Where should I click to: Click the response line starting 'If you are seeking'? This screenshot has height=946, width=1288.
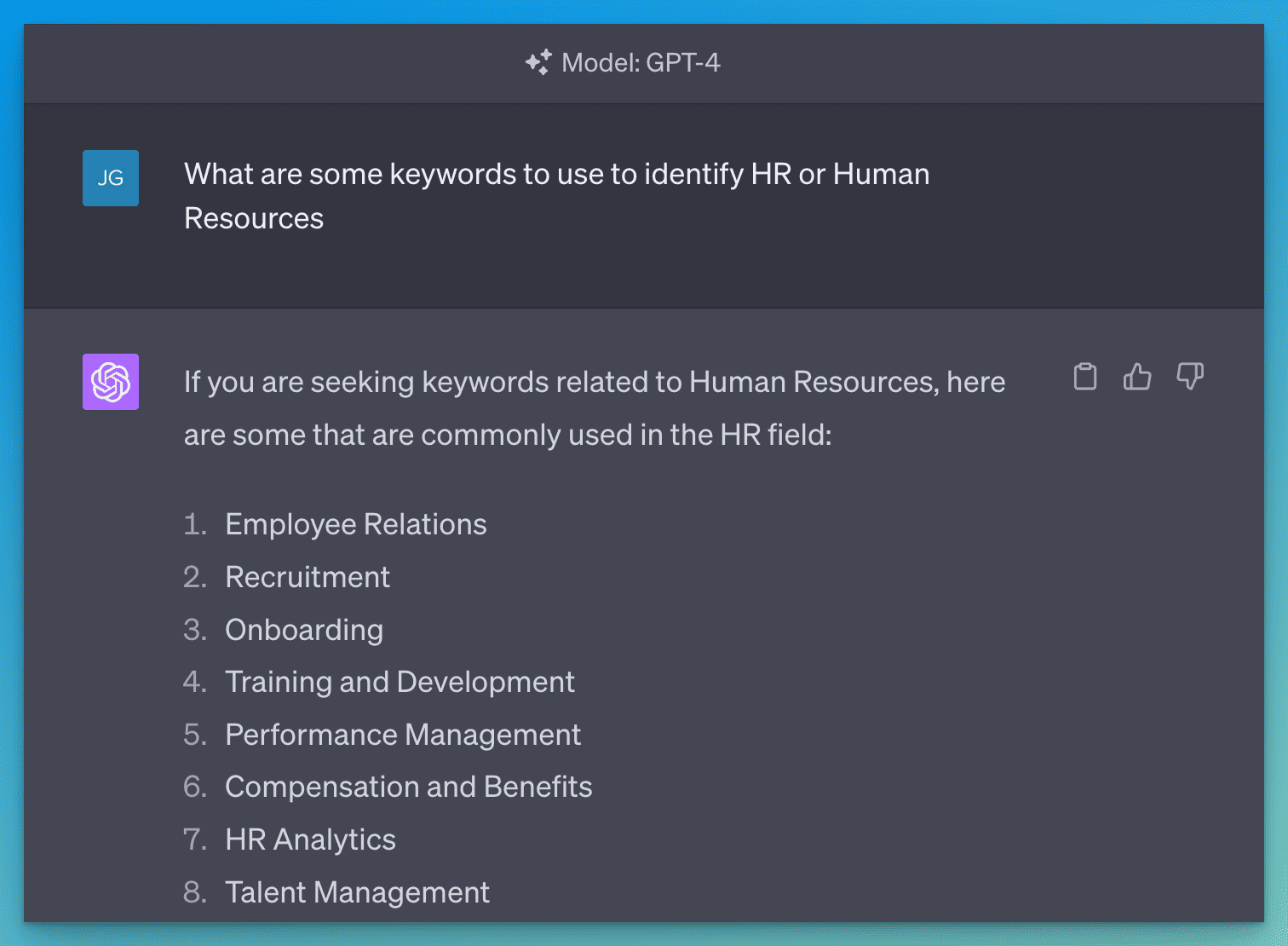tap(594, 382)
